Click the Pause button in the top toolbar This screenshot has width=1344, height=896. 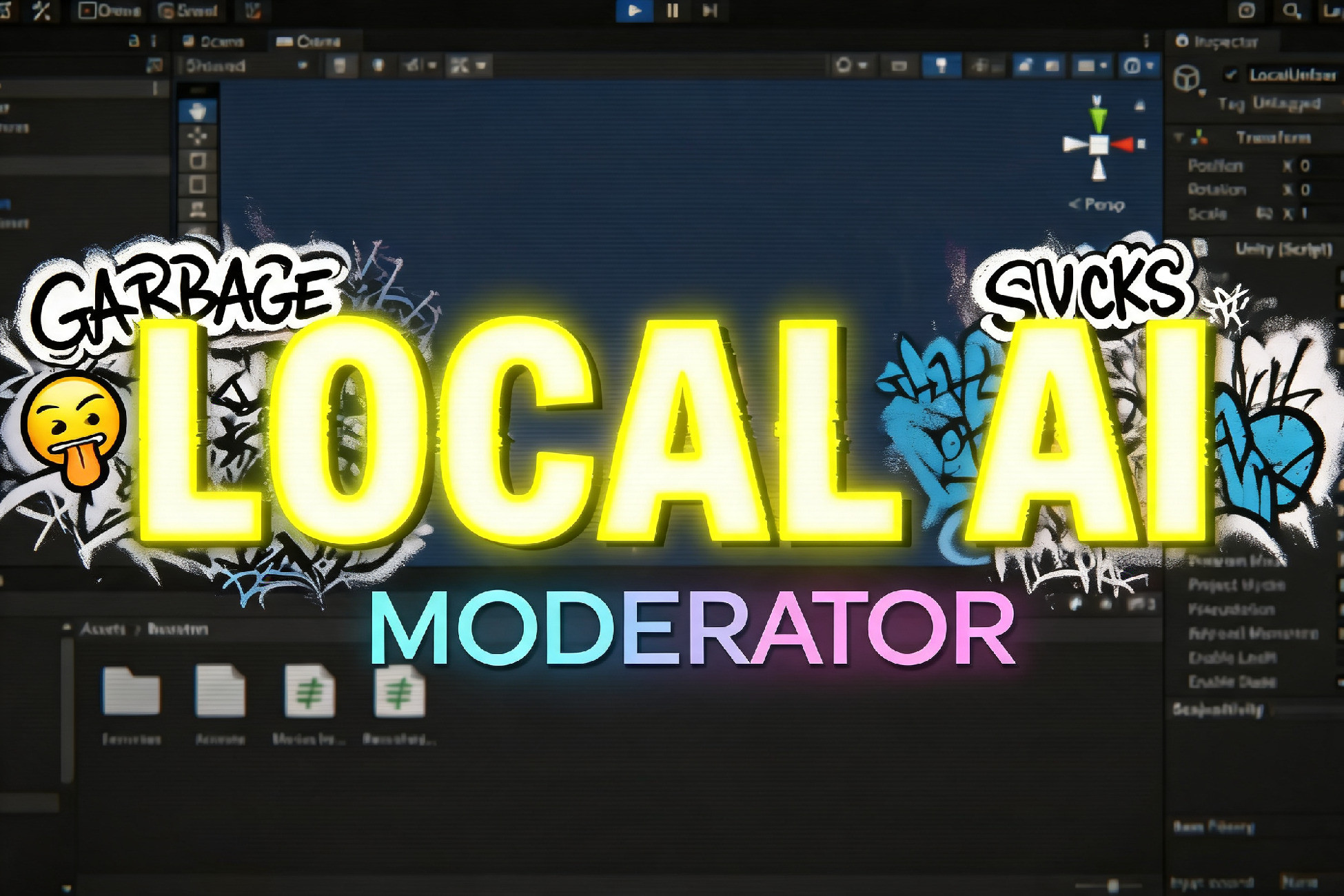point(672,11)
